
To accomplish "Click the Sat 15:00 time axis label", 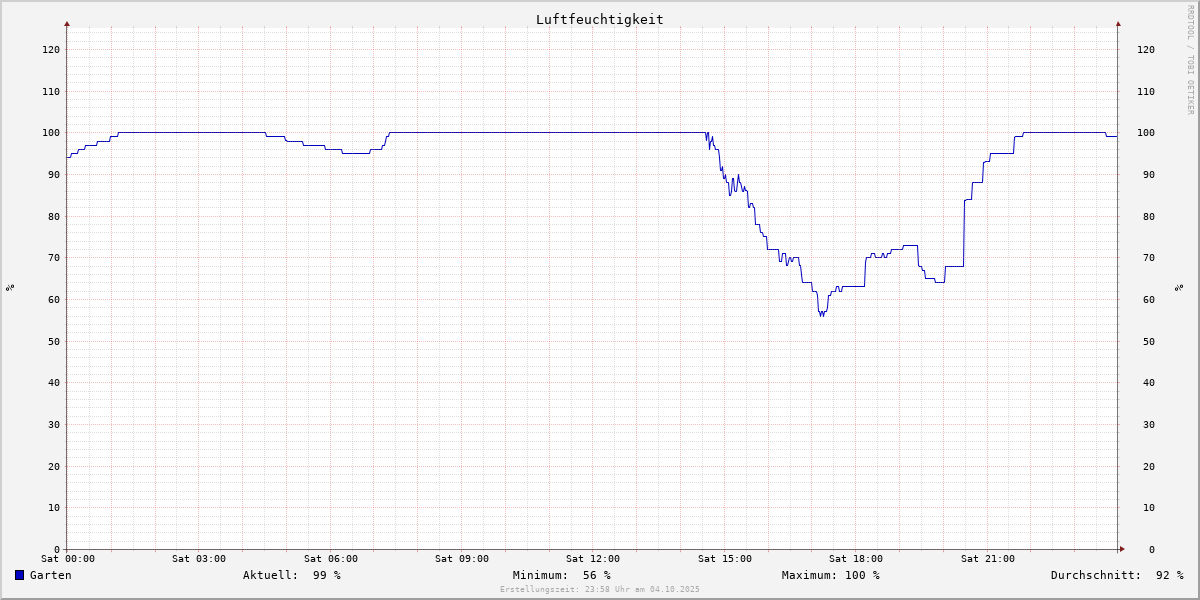I will (724, 559).
